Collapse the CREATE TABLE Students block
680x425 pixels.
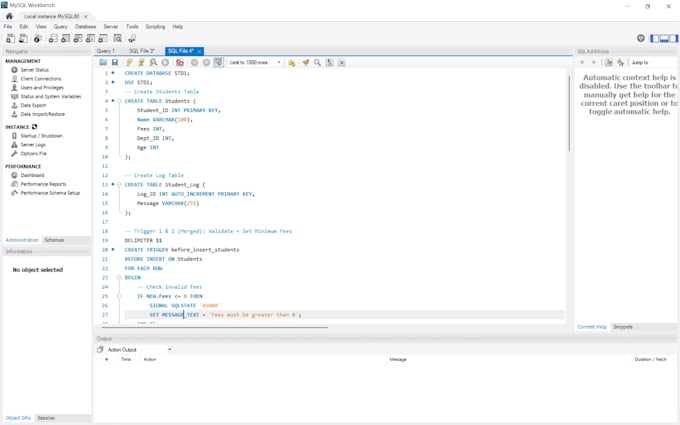(119, 101)
